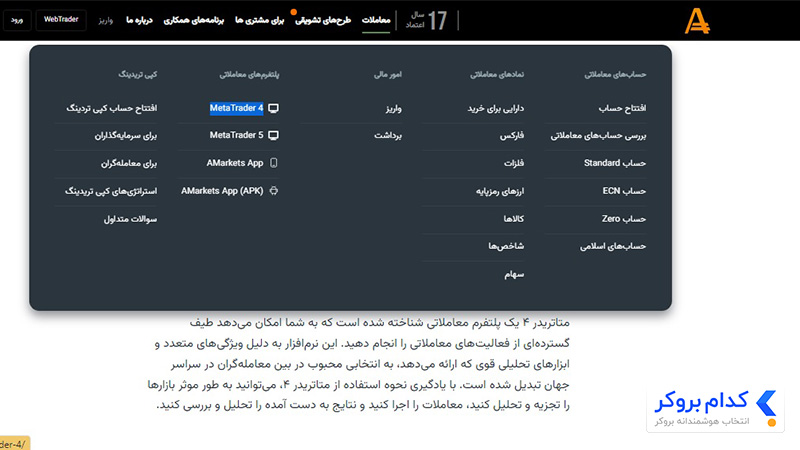Click the پلتفرم‌های معاملاتی column heading
This screenshot has height=450, width=800.
[x=249, y=74]
